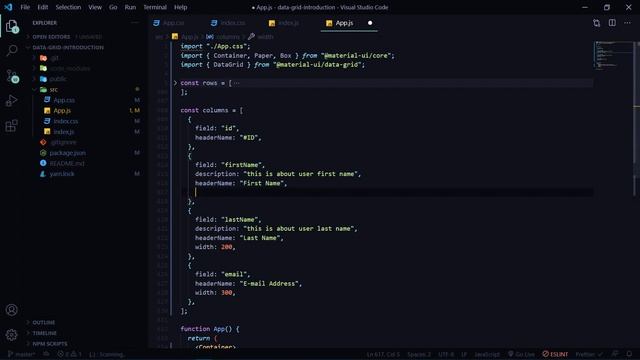Open the Edit menu
640x360 pixels.
click(42, 7)
